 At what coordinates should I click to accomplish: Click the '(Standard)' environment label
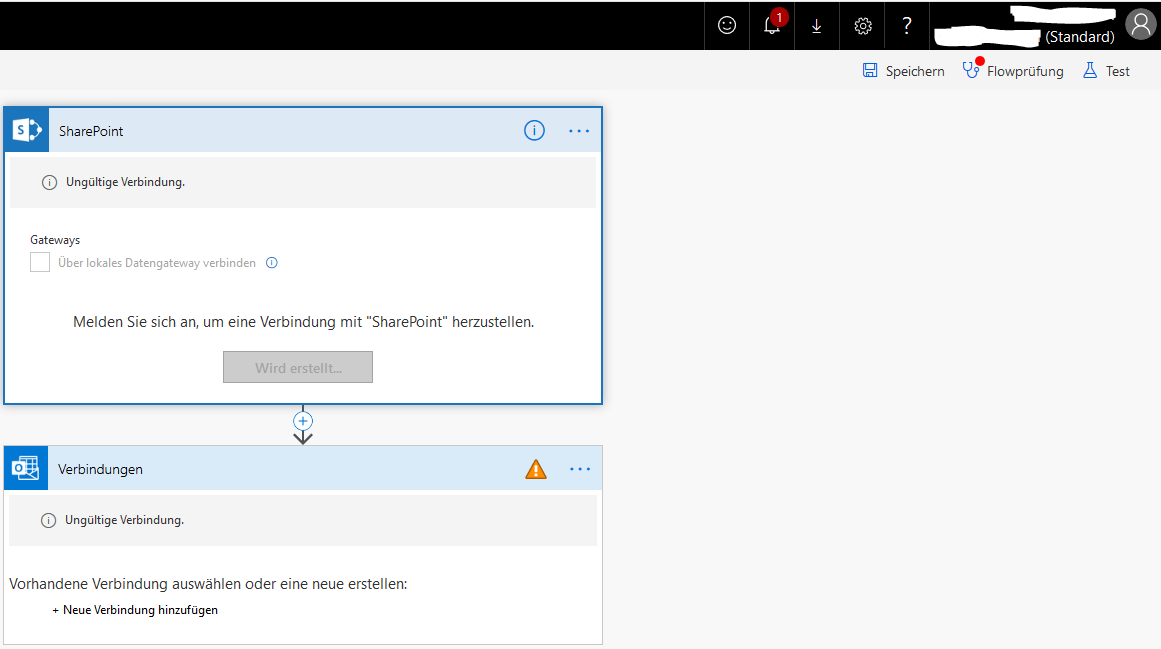[x=1080, y=37]
